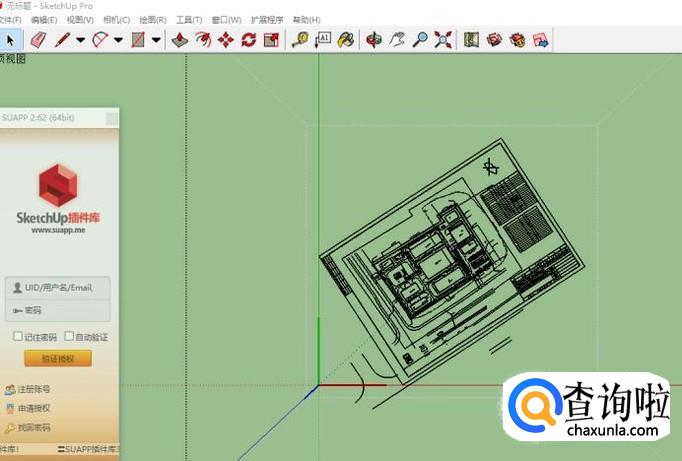Select the Text label tool
The height and width of the screenshot is (461, 682).
tap(323, 40)
